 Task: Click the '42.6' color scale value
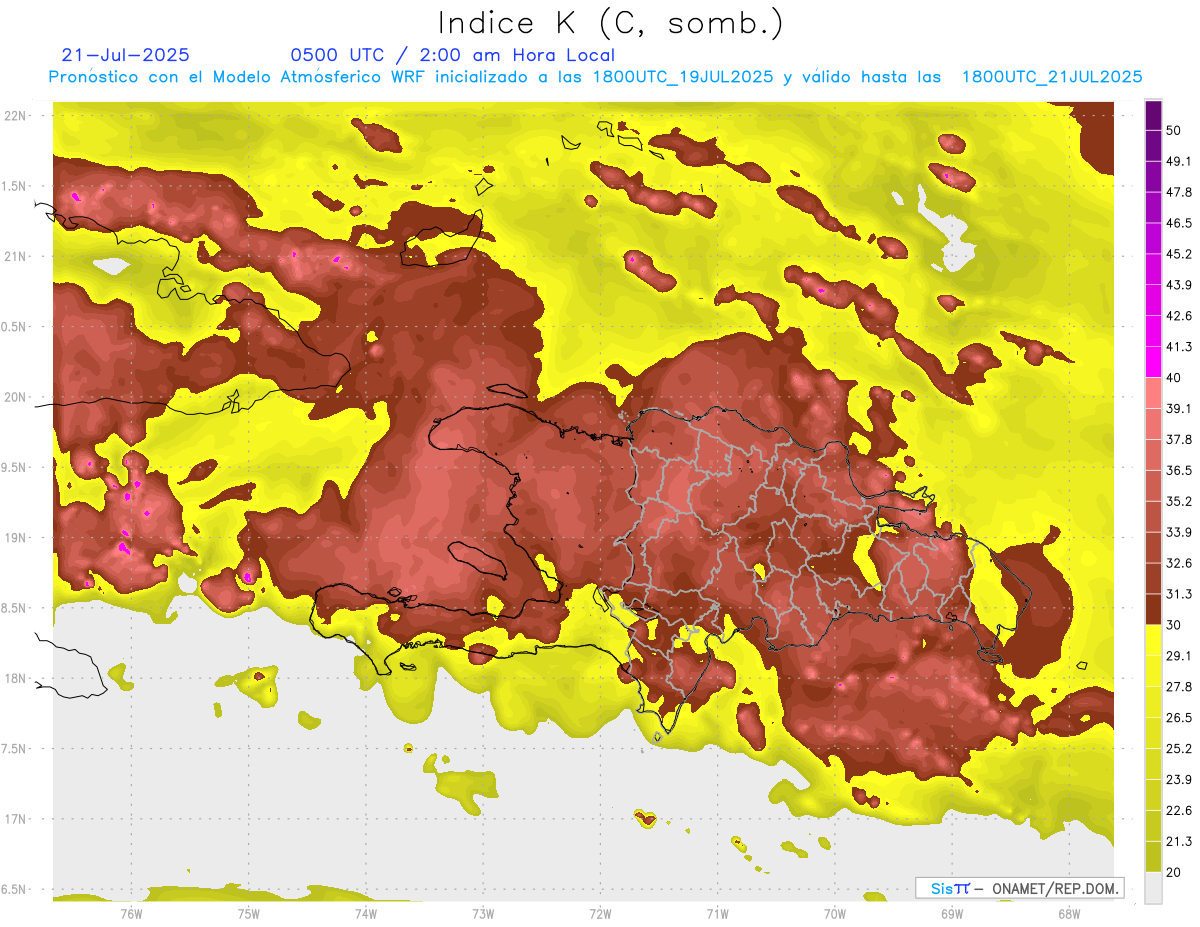point(1178,316)
